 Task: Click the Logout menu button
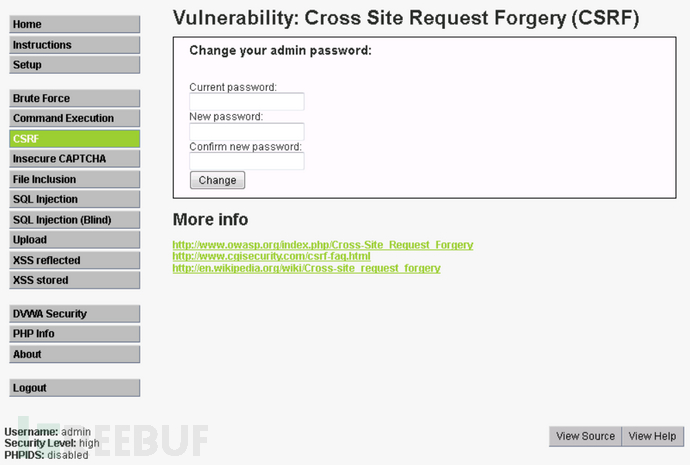click(x=74, y=388)
